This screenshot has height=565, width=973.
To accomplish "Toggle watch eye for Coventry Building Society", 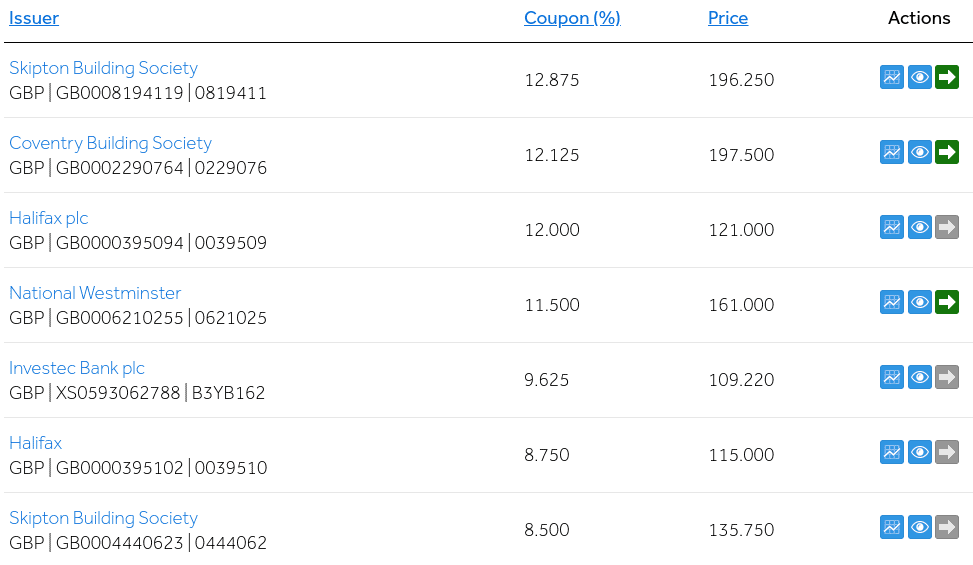I will 920,153.
